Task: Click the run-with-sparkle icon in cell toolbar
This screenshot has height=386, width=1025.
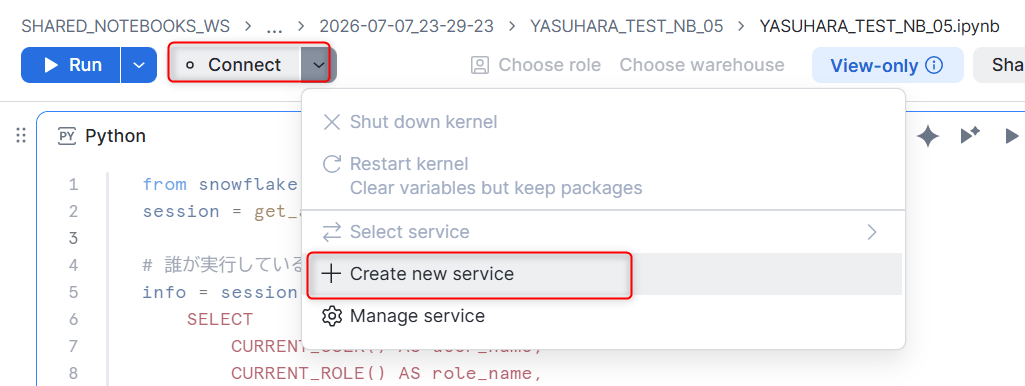Action: [970, 135]
